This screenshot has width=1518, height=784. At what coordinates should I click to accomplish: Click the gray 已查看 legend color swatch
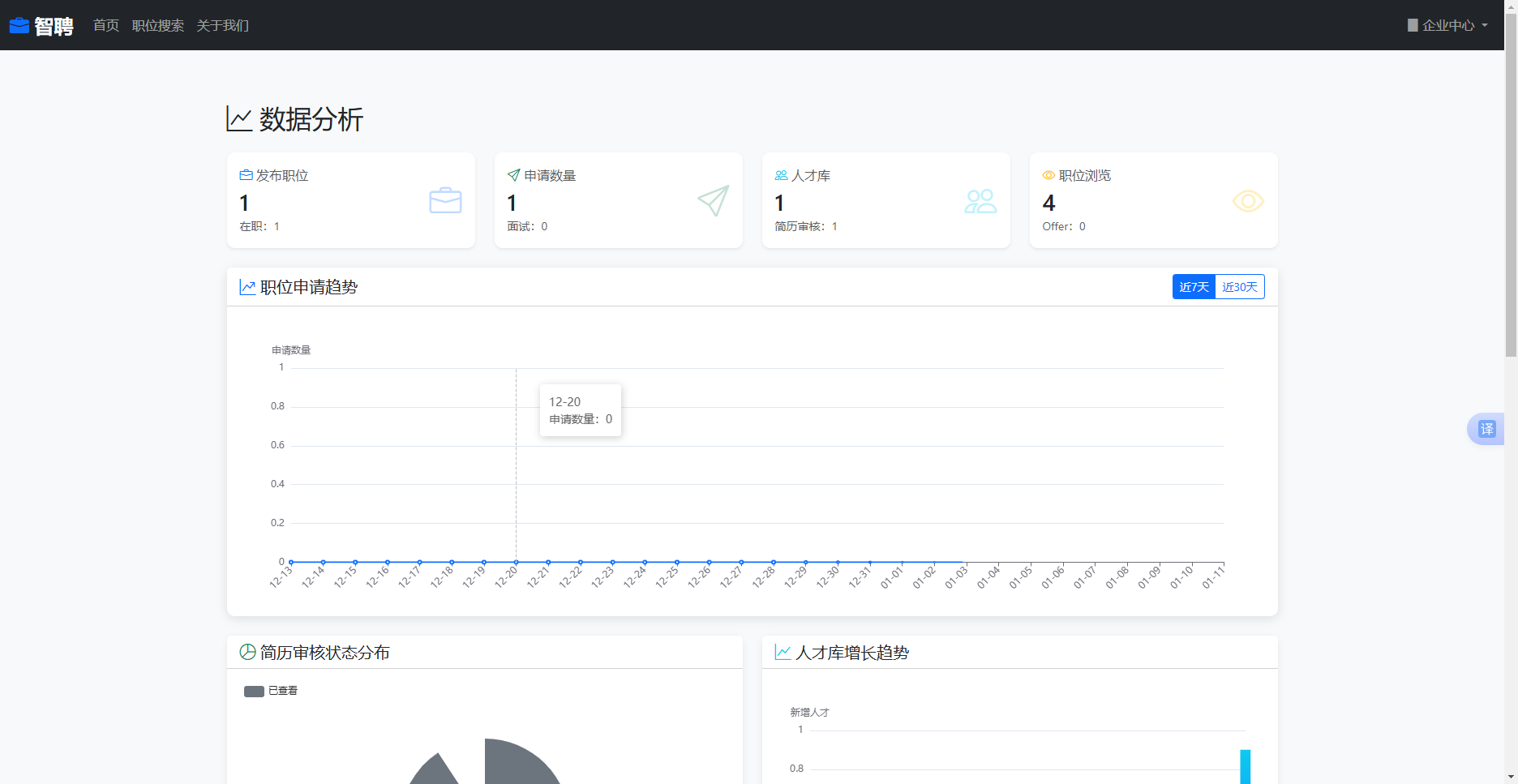pyautogui.click(x=254, y=692)
